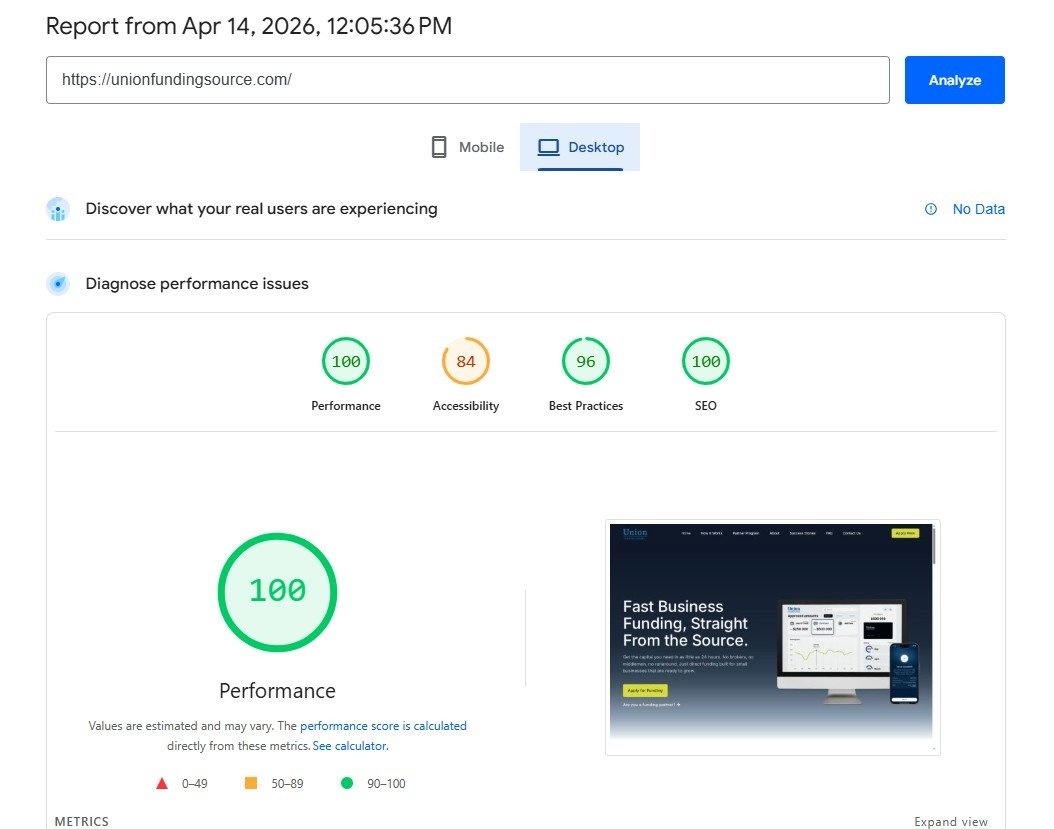Screen dimensions: 1054x829
Task: Click the green circle 90–100 legend icon
Action: [347, 784]
